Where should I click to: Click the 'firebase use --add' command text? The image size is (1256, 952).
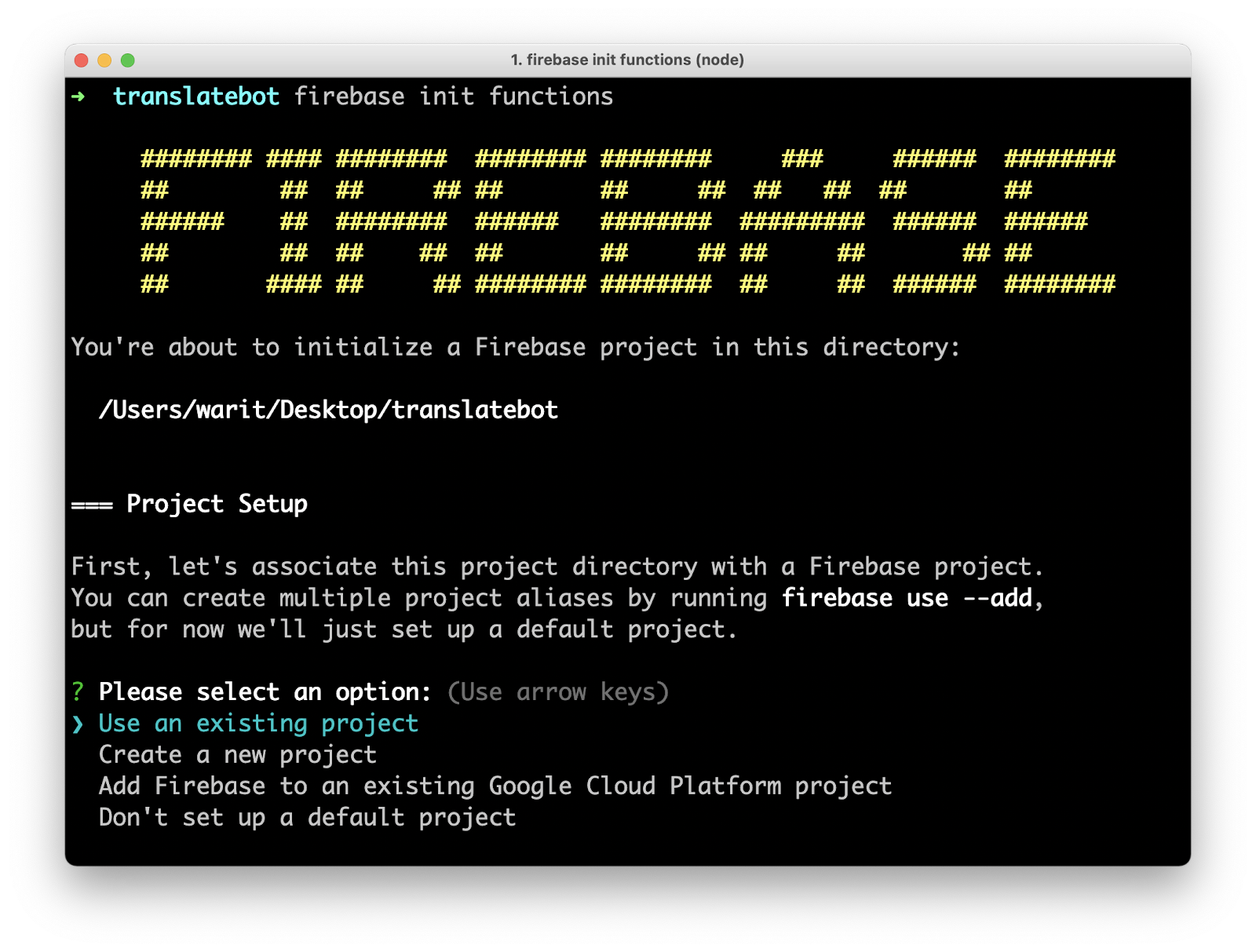click(x=907, y=598)
